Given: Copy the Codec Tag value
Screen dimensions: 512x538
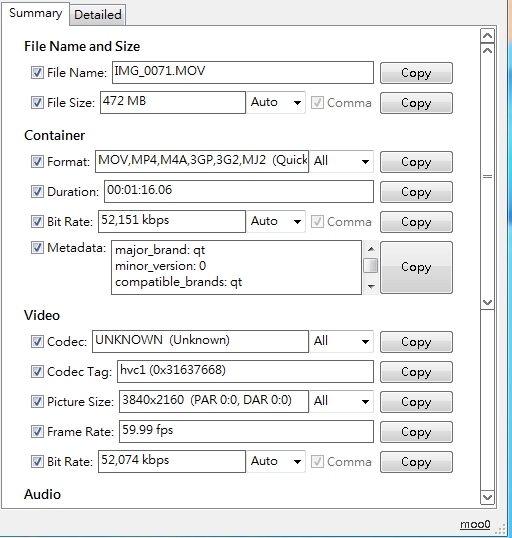Looking at the screenshot, I should click(416, 372).
